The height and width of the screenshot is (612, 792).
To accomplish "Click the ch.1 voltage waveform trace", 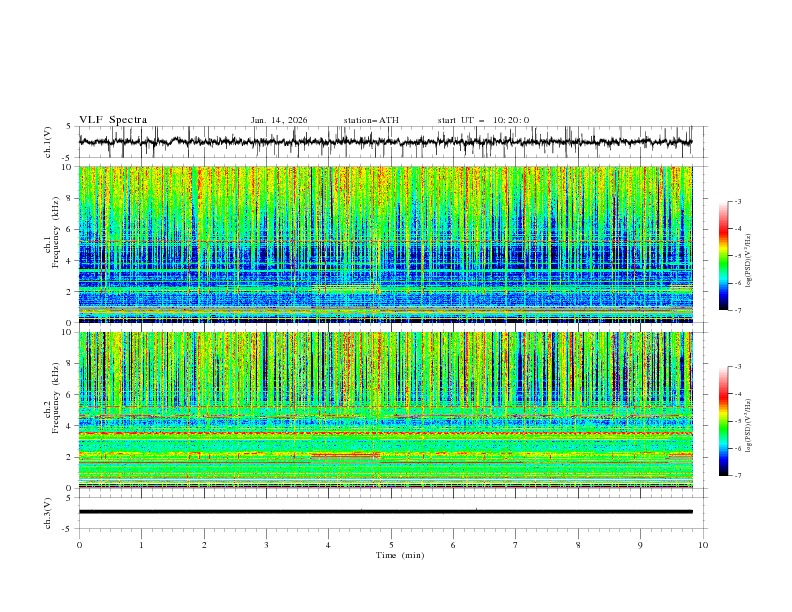I will coord(385,142).
